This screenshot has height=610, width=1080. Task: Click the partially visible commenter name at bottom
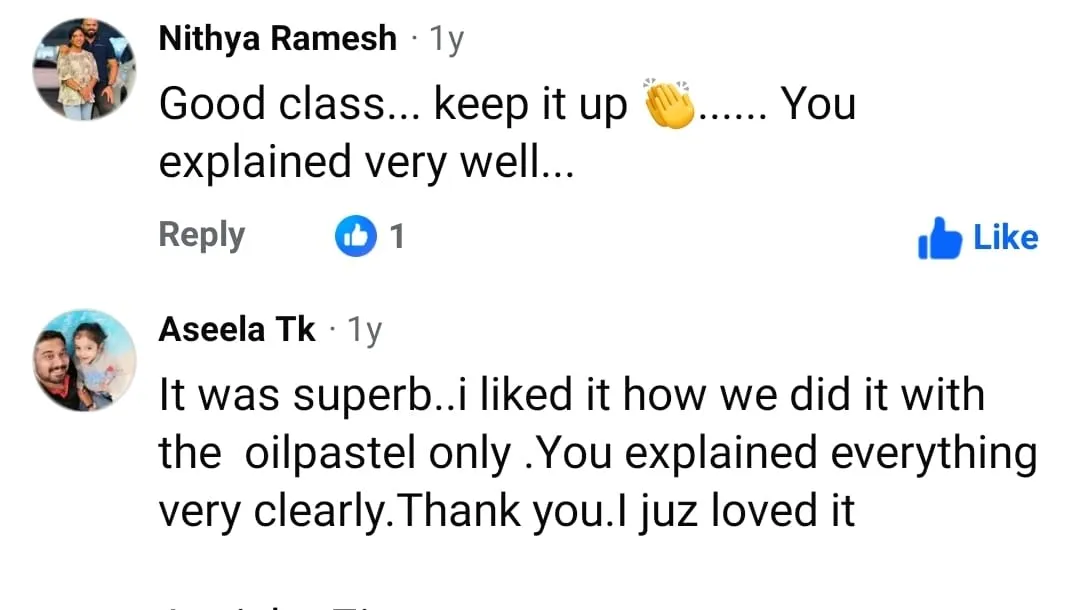tap(270, 604)
